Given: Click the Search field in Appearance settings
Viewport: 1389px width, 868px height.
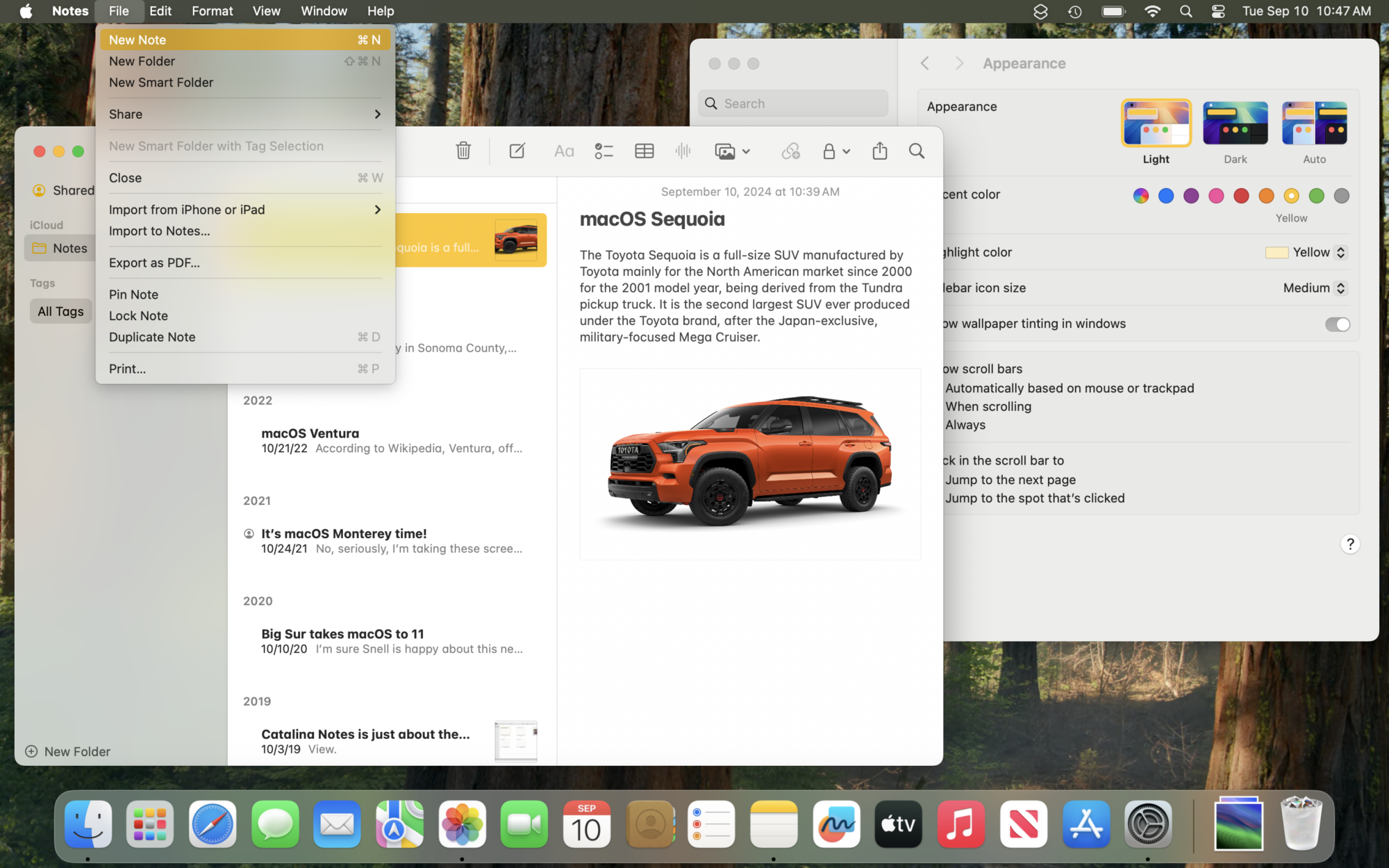Looking at the screenshot, I should (792, 103).
